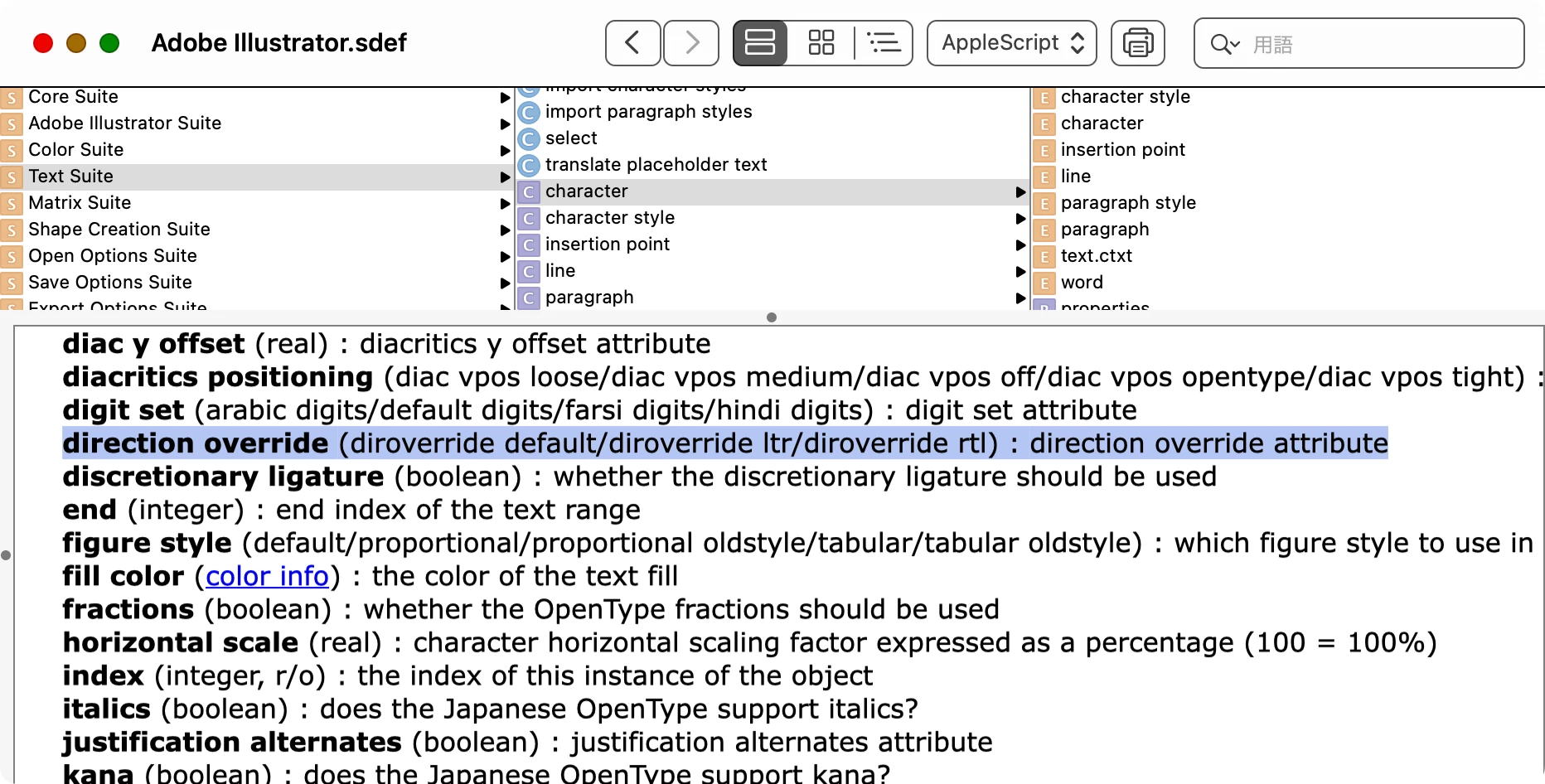Viewport: 1545px width, 784px height.
Task: Go back with the left chevron button
Action: (x=632, y=42)
